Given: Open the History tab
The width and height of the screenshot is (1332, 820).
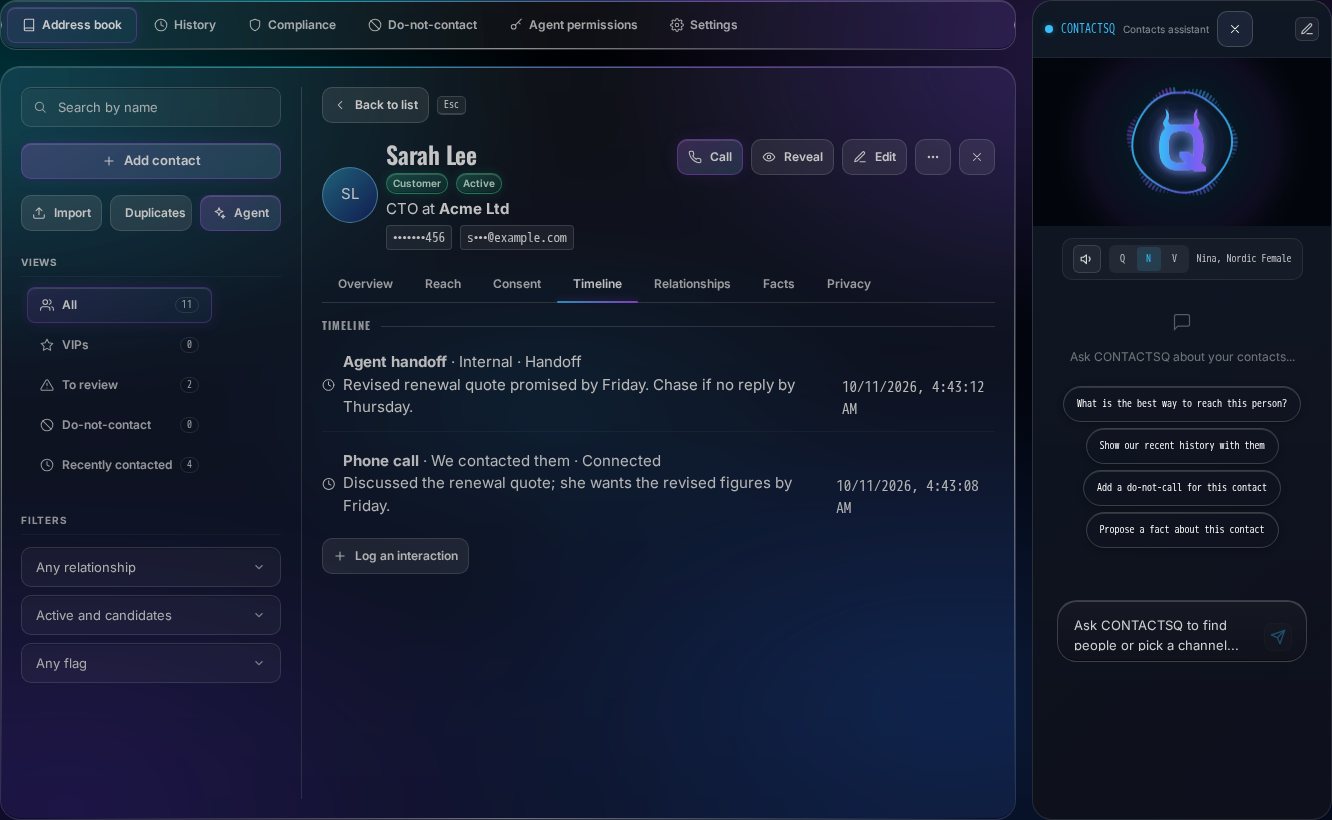Looking at the screenshot, I should (x=185, y=25).
